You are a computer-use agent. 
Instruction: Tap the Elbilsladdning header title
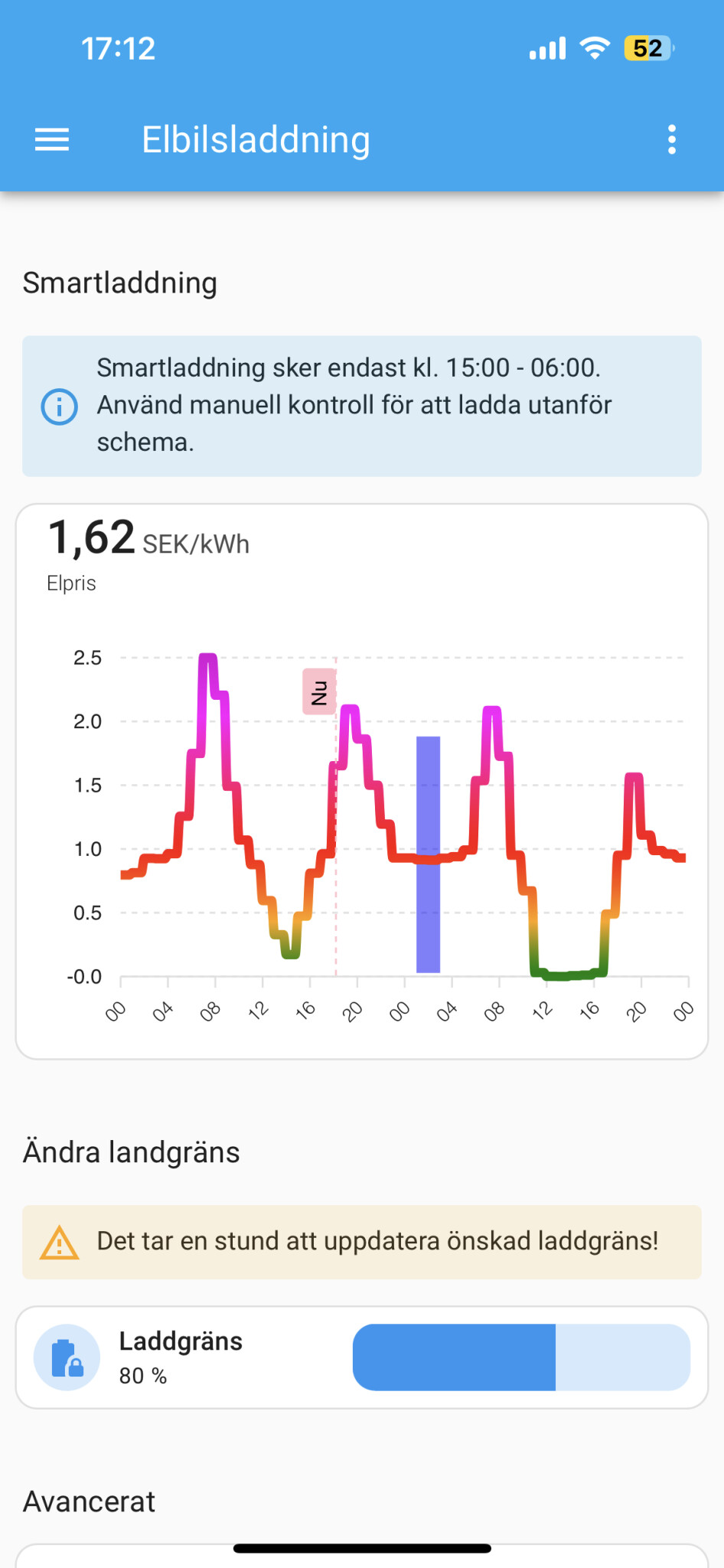256,139
